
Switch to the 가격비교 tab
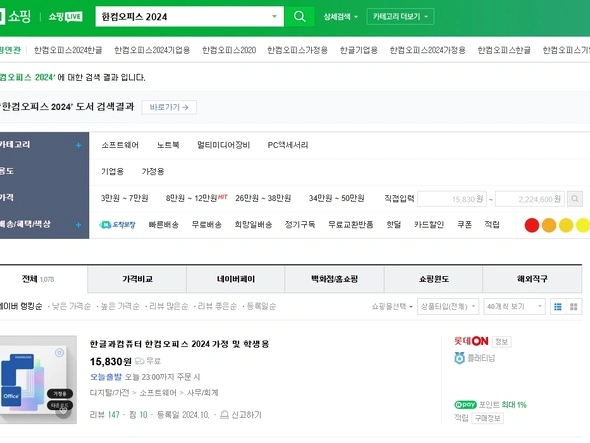tap(137, 279)
